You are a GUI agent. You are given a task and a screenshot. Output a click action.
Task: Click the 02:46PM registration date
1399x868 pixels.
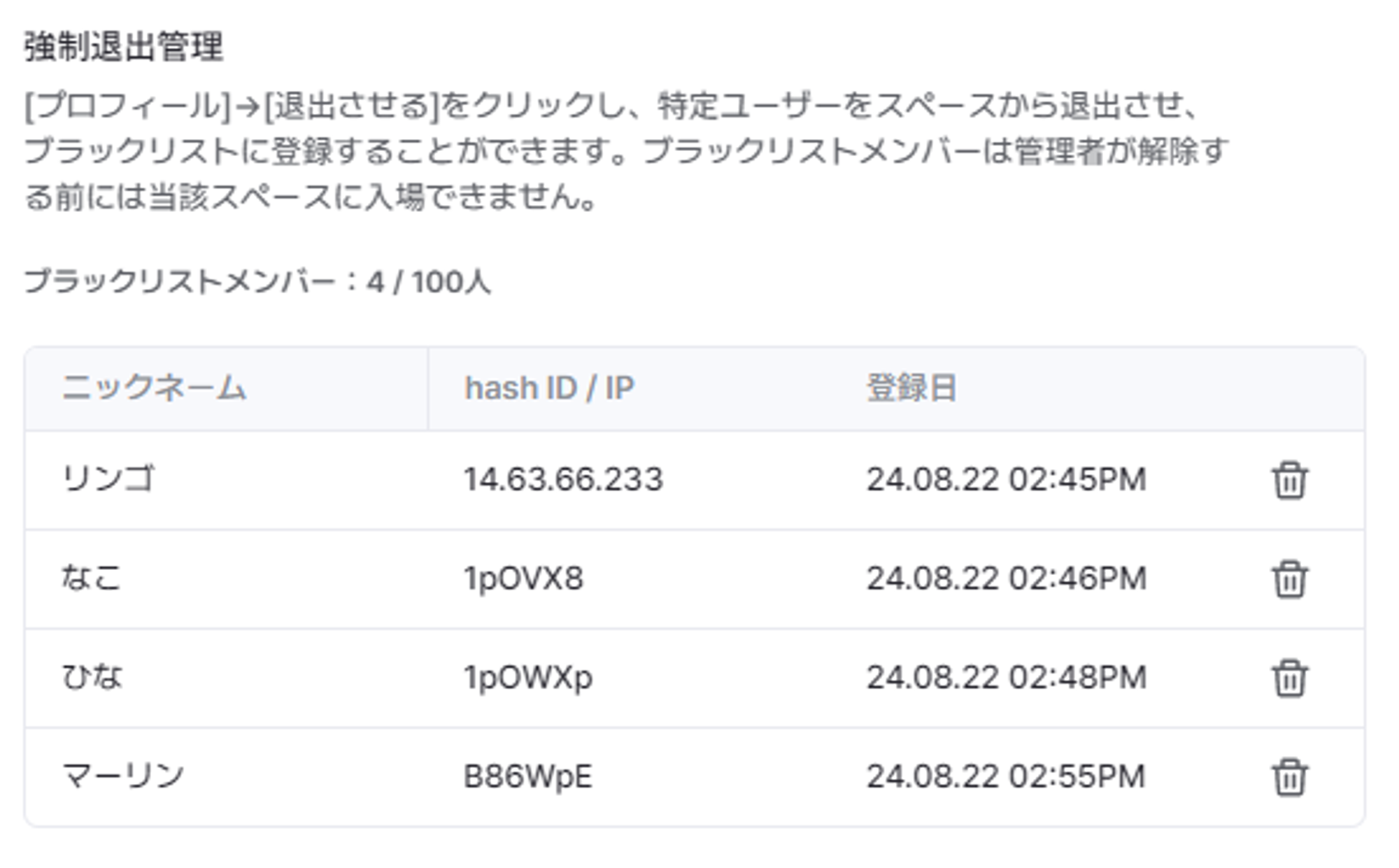pos(1006,578)
